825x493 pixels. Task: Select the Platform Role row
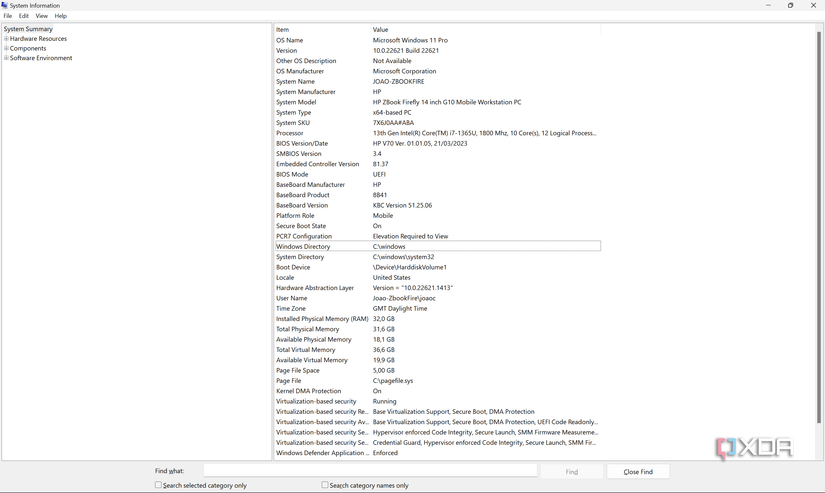[437, 216]
